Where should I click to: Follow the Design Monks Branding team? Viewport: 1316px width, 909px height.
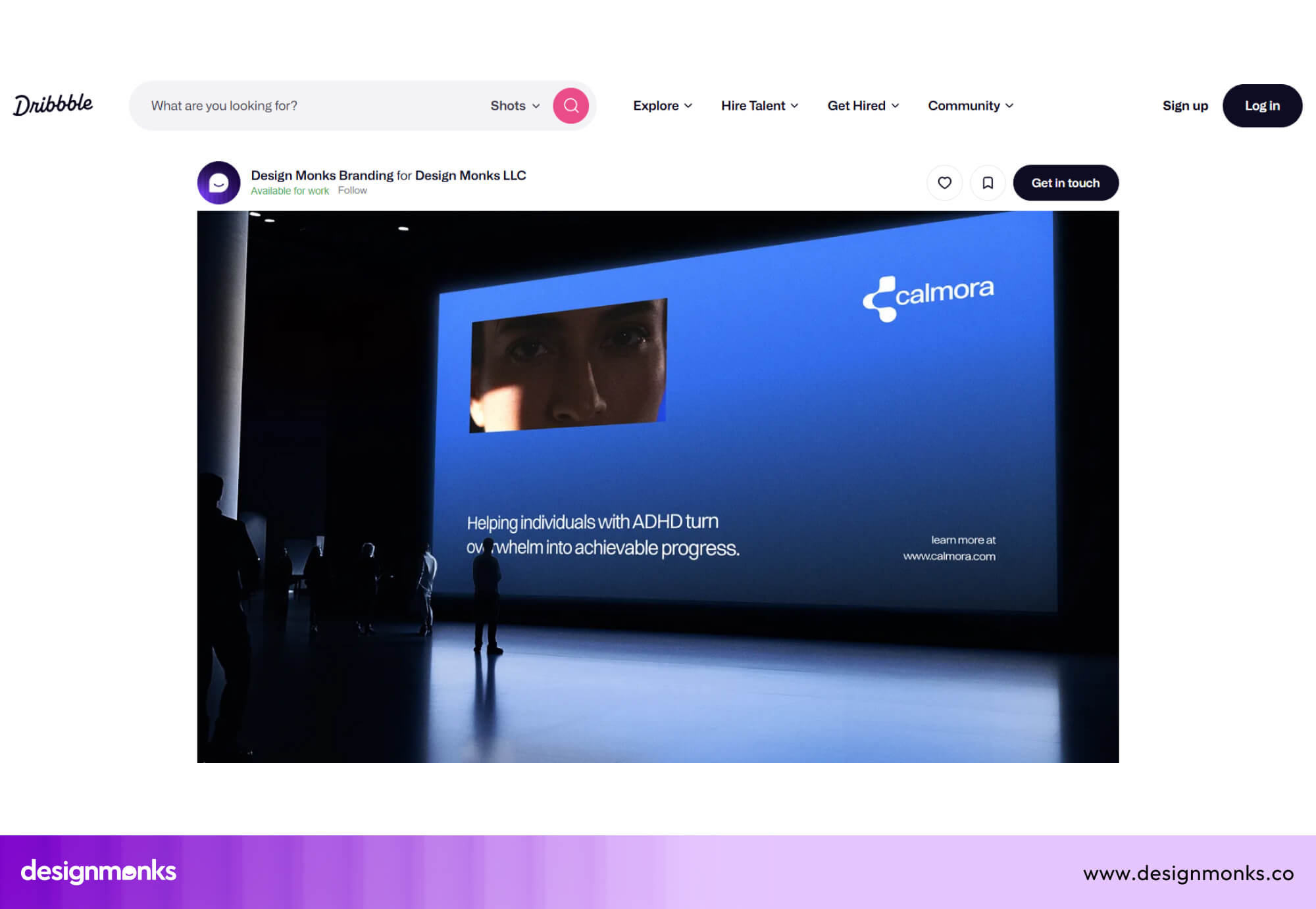click(353, 191)
